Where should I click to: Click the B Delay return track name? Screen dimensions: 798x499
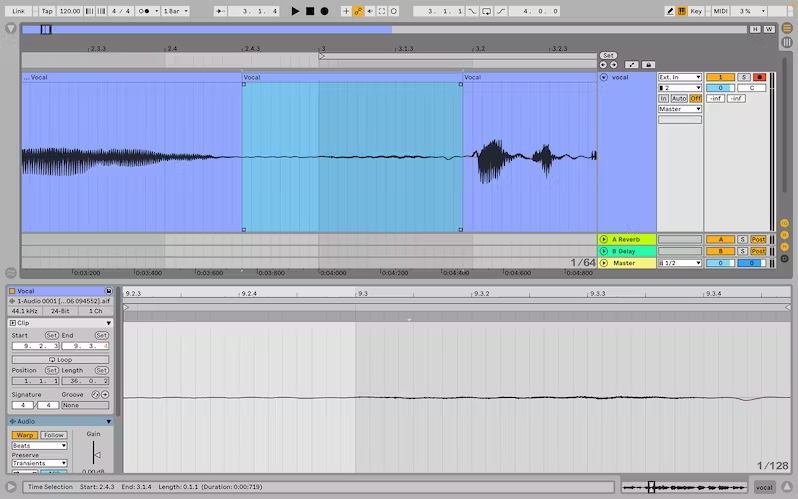coord(623,251)
